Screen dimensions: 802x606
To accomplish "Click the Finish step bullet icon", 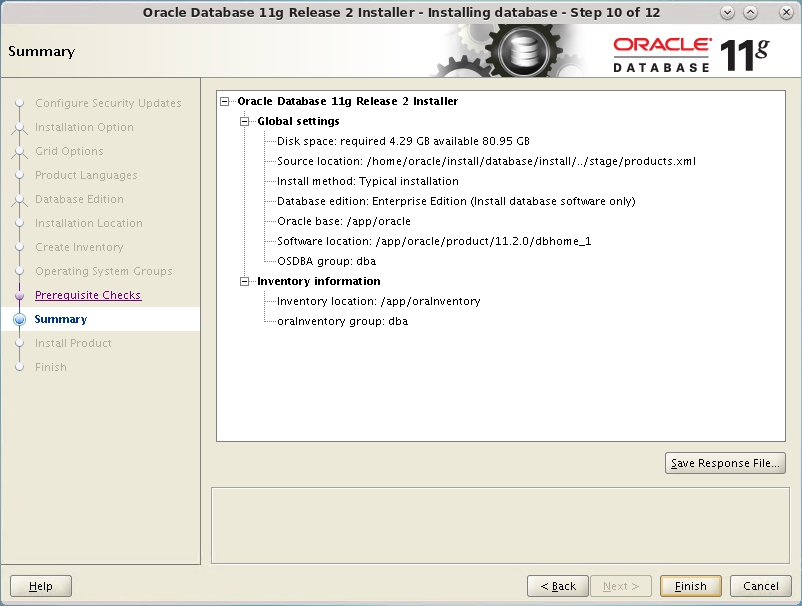I will pos(19,367).
